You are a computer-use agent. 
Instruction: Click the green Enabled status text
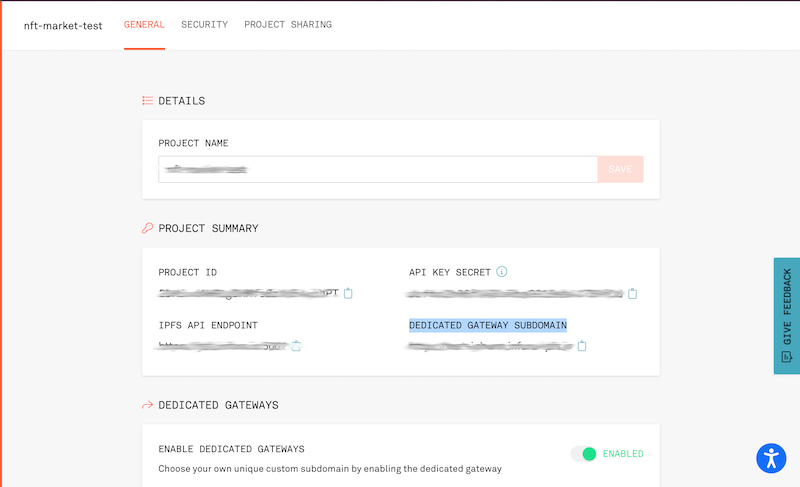tap(623, 454)
